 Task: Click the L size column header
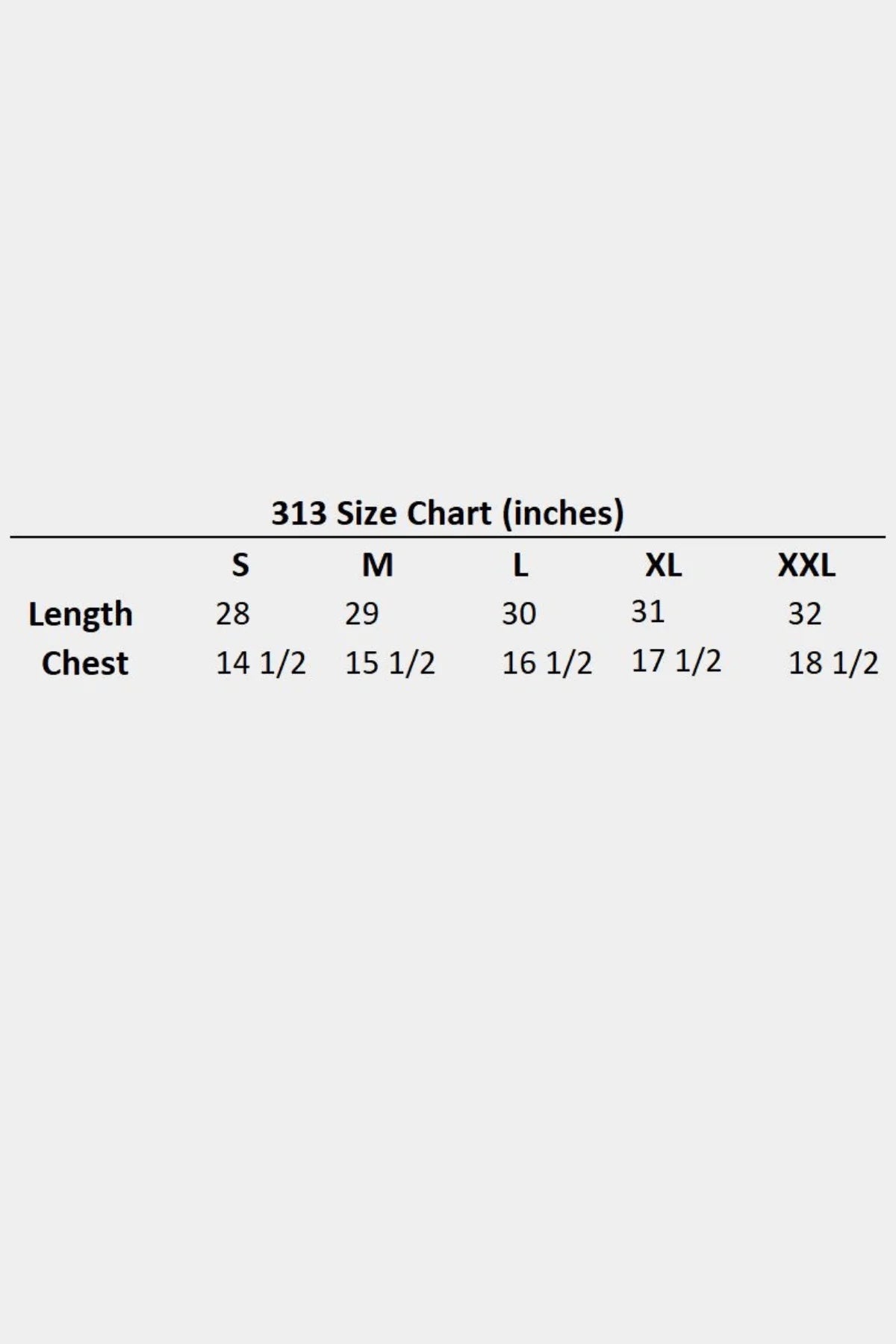pos(520,565)
